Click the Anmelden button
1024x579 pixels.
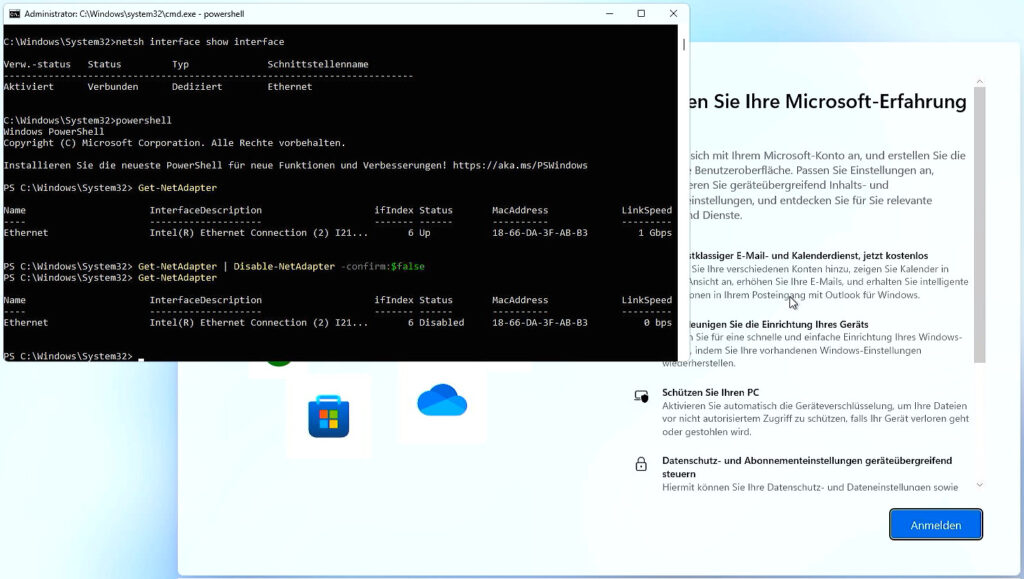935,525
